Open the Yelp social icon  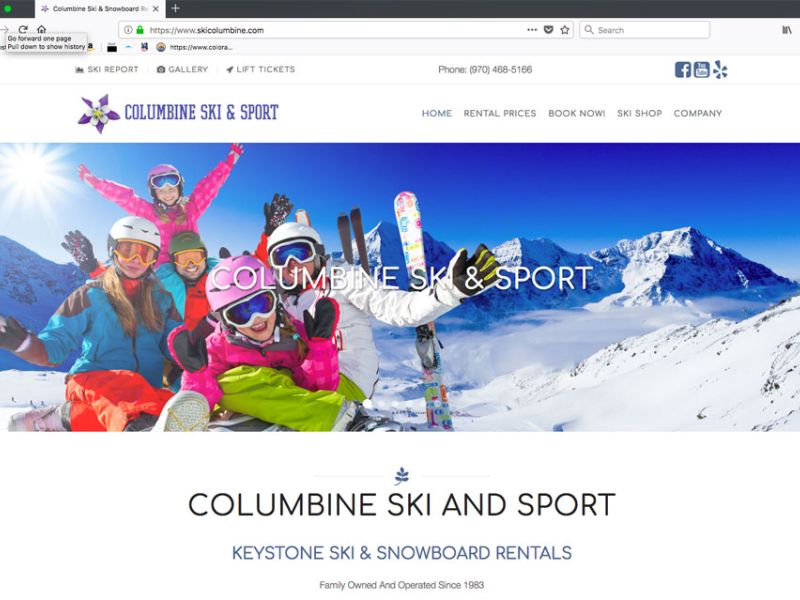[x=720, y=69]
